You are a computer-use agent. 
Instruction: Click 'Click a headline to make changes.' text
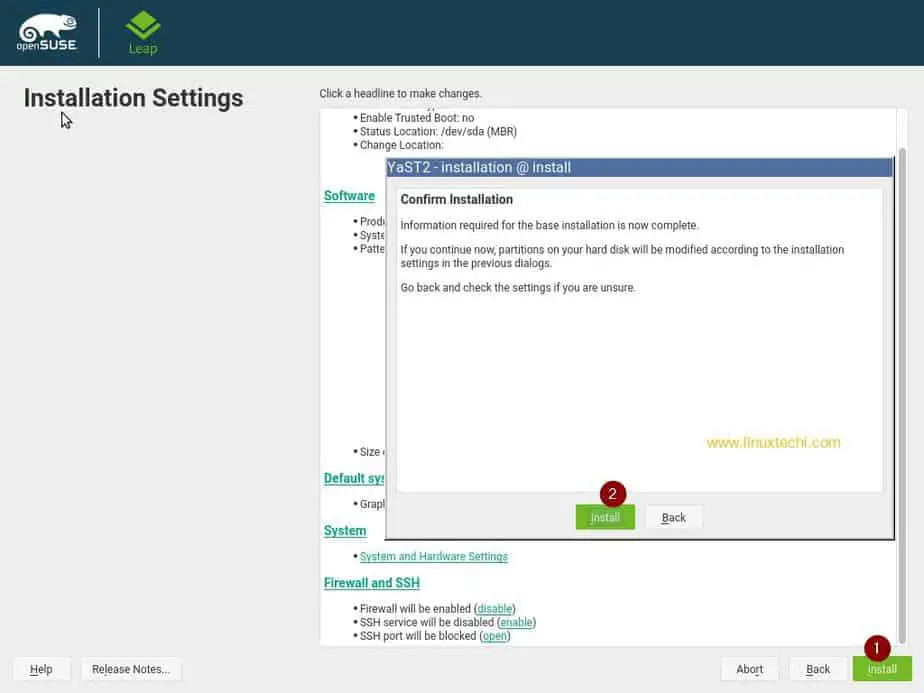401,93
